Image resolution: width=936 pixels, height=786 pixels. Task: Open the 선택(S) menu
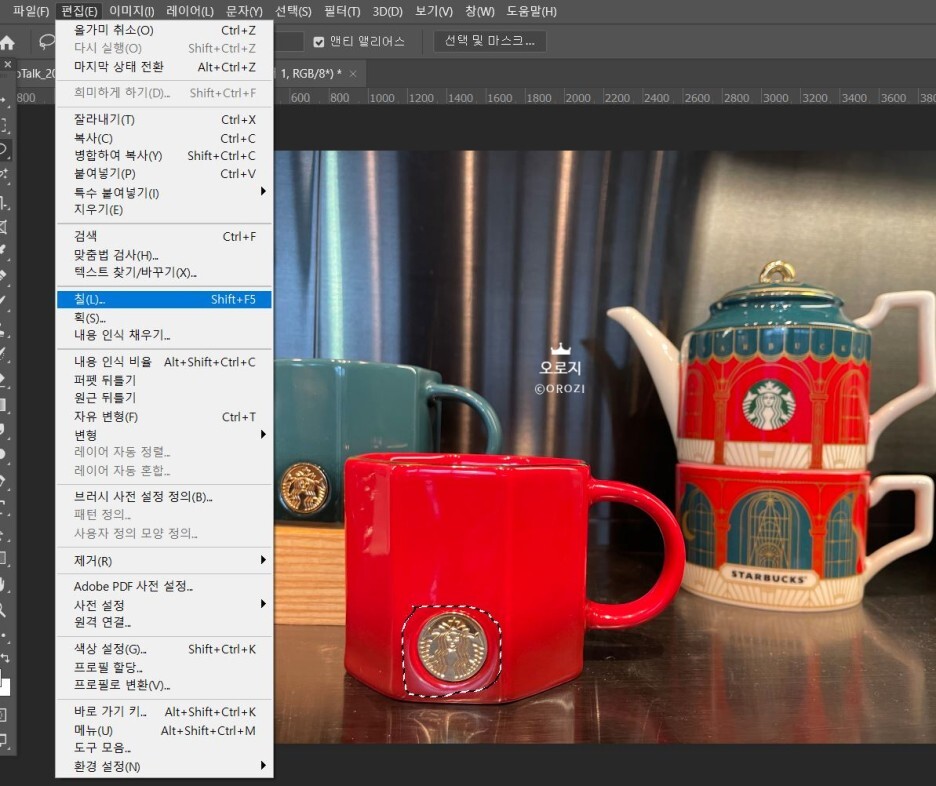(x=293, y=11)
